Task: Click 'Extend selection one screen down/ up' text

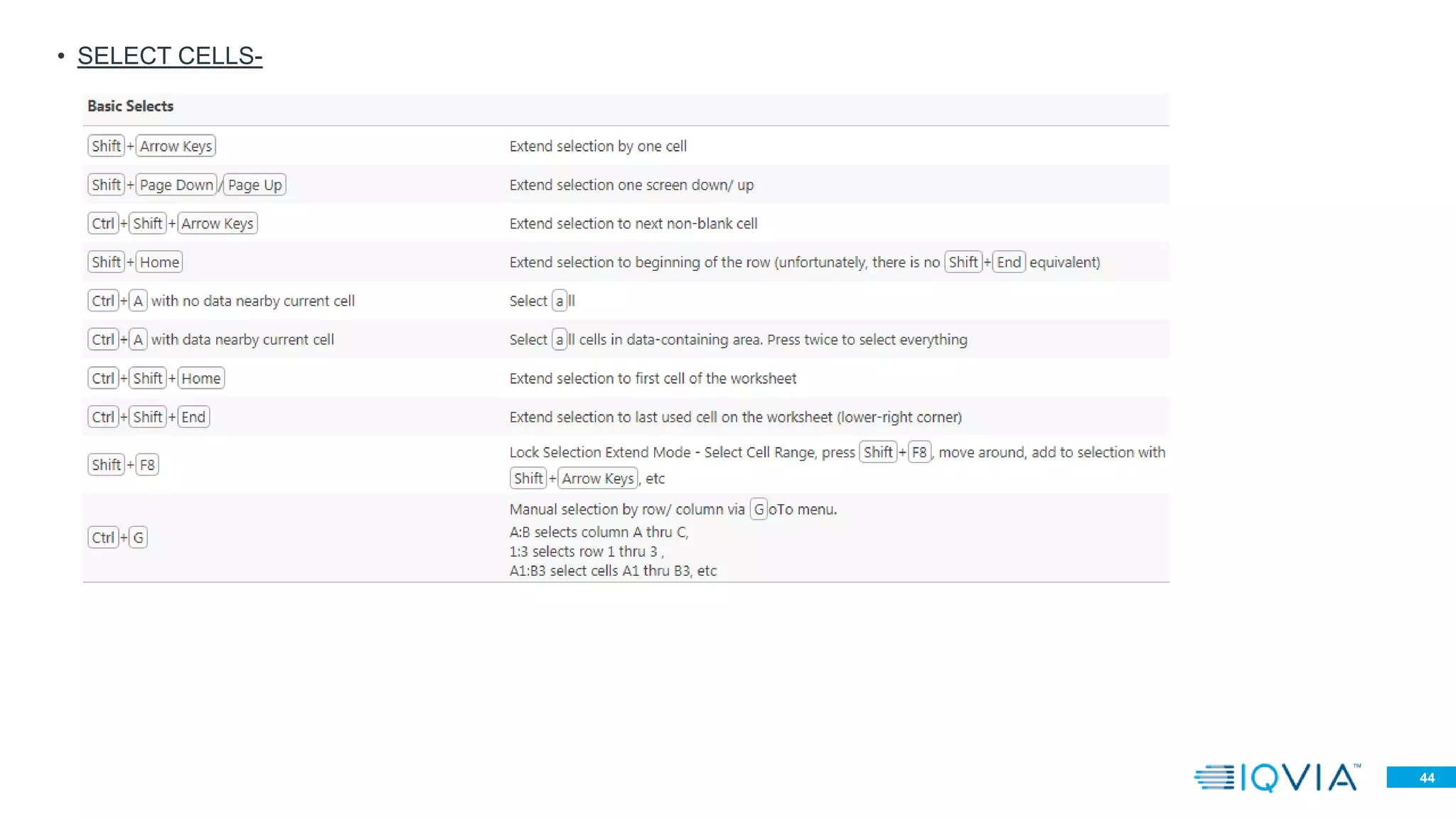Action: [x=631, y=186]
